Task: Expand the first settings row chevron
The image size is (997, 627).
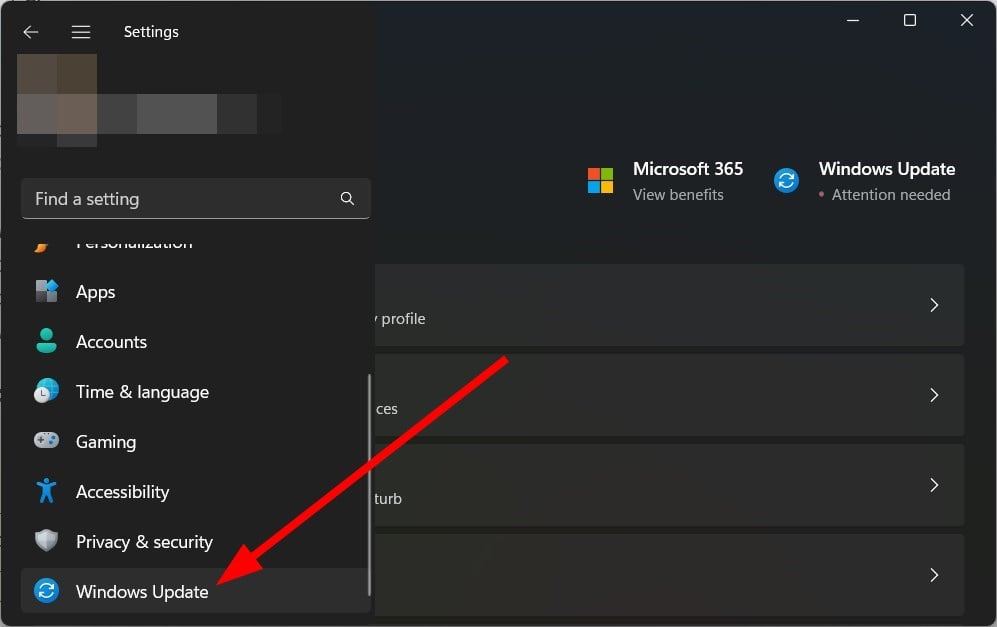Action: pyautogui.click(x=934, y=305)
